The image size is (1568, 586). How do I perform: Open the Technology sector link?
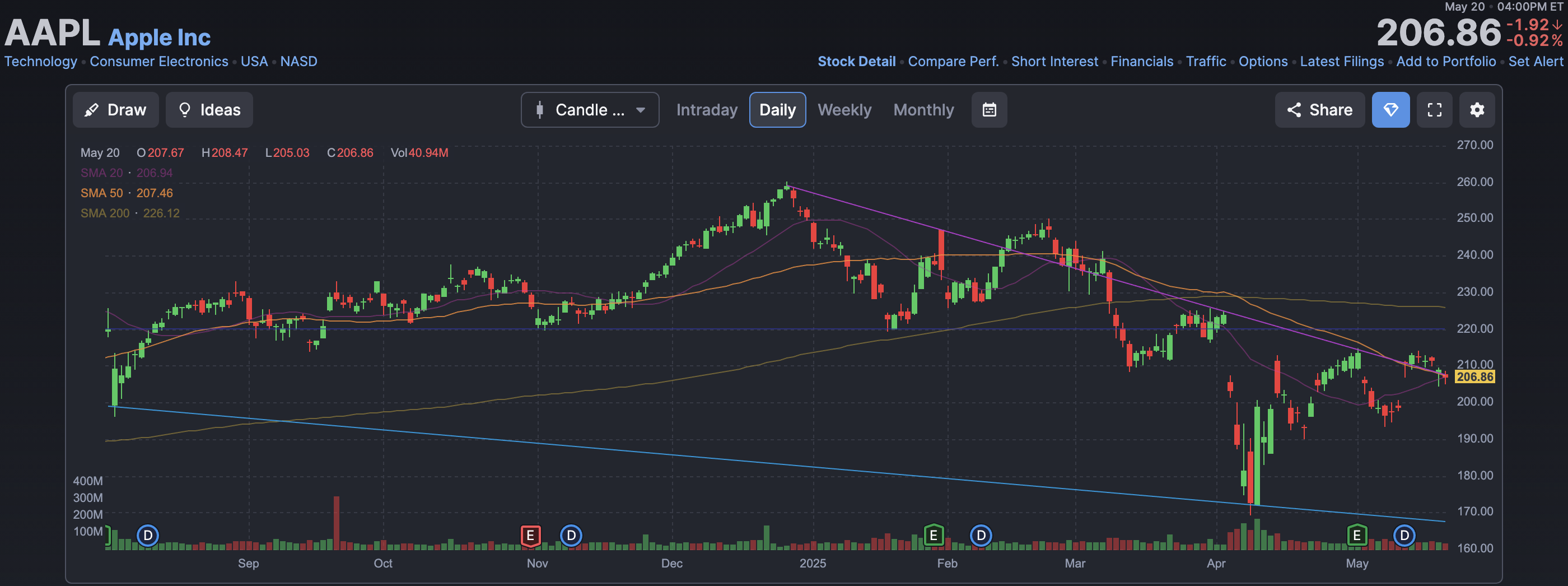point(41,62)
